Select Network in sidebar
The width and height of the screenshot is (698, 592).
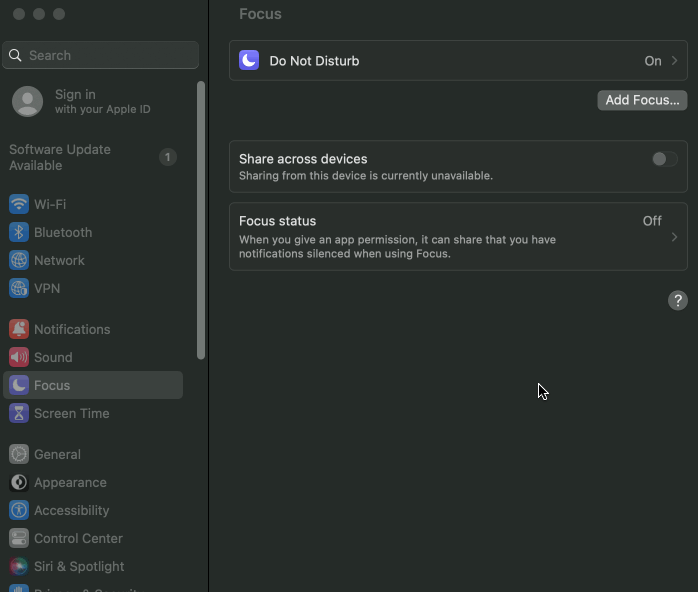click(93, 260)
